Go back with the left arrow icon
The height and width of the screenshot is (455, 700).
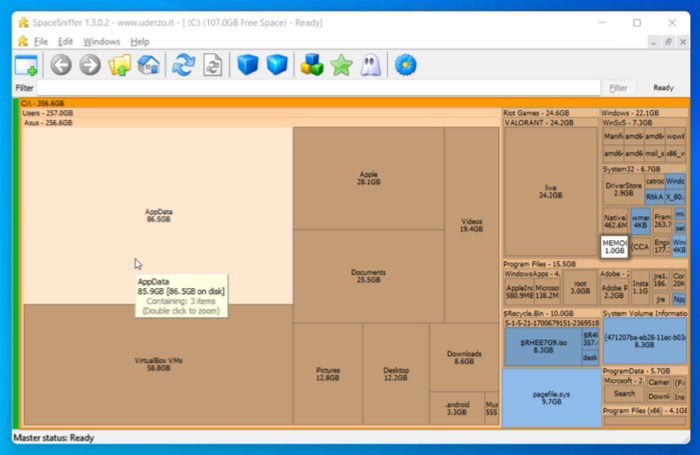pos(61,65)
